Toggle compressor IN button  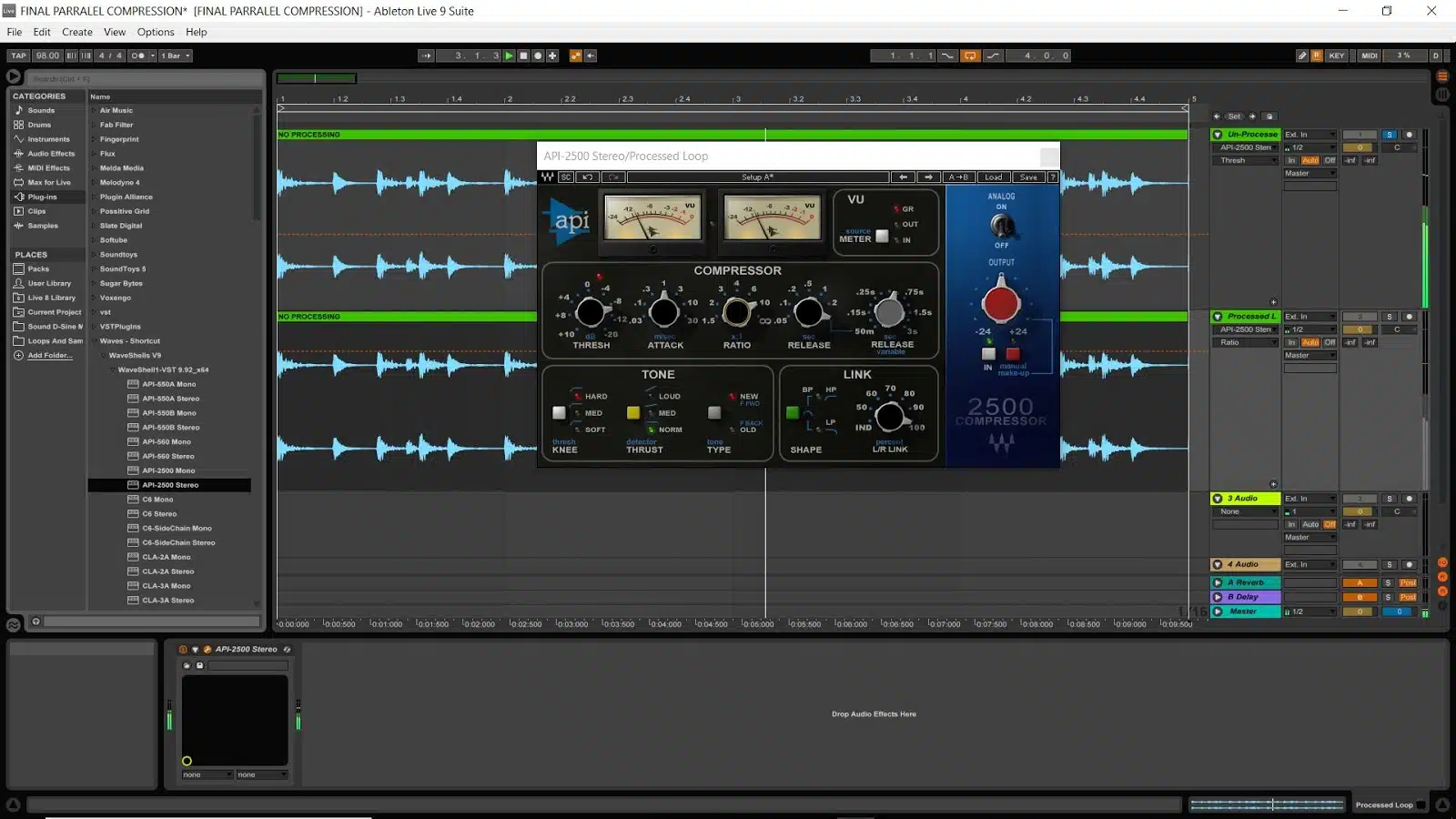988,354
